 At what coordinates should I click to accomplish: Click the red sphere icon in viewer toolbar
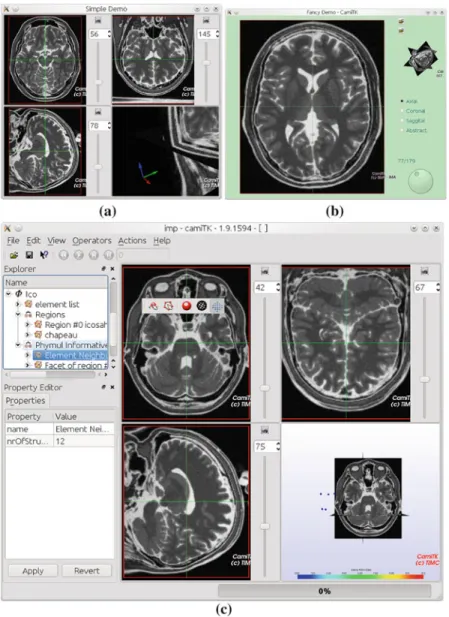click(186, 306)
